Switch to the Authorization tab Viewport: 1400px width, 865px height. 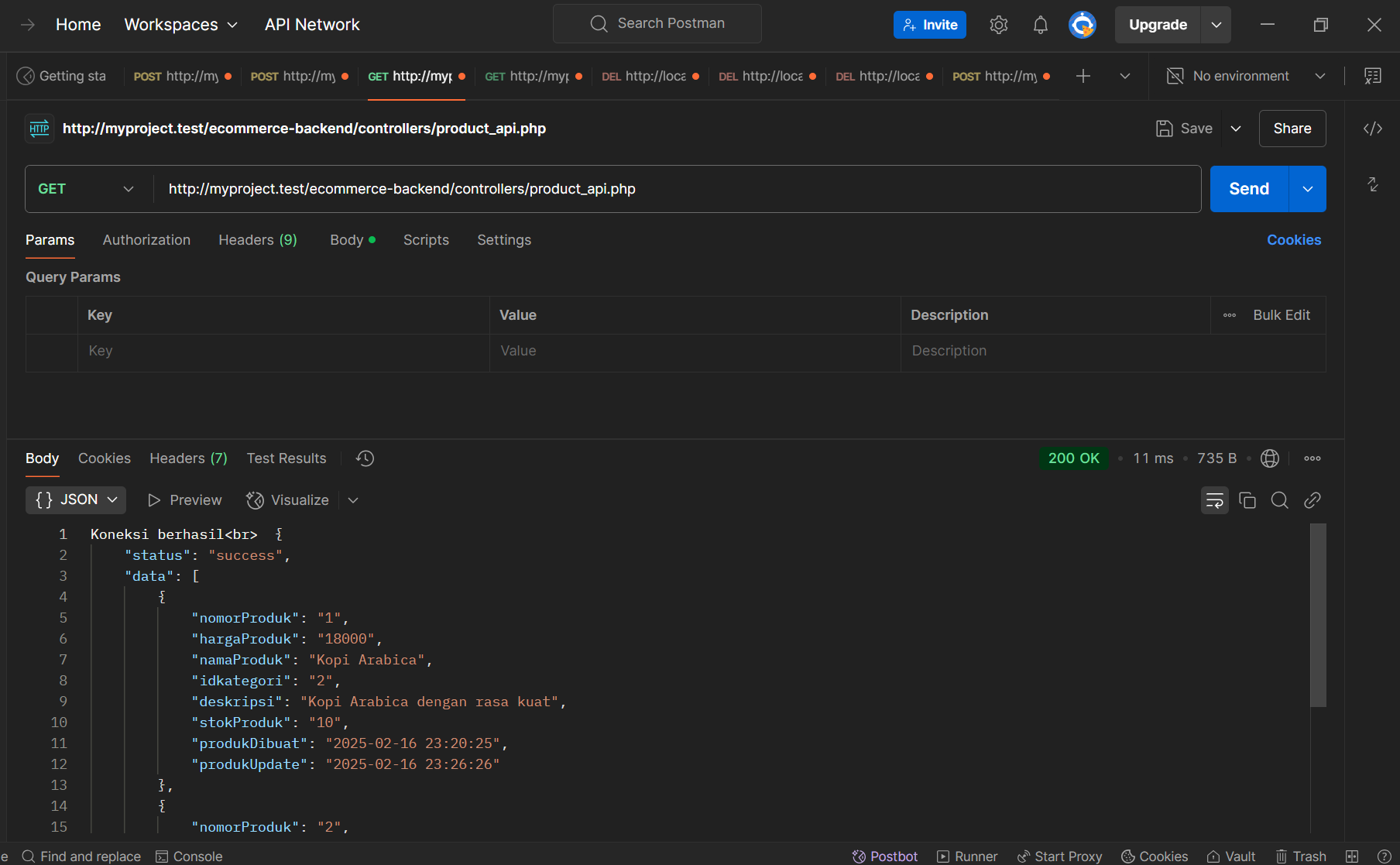pos(146,240)
